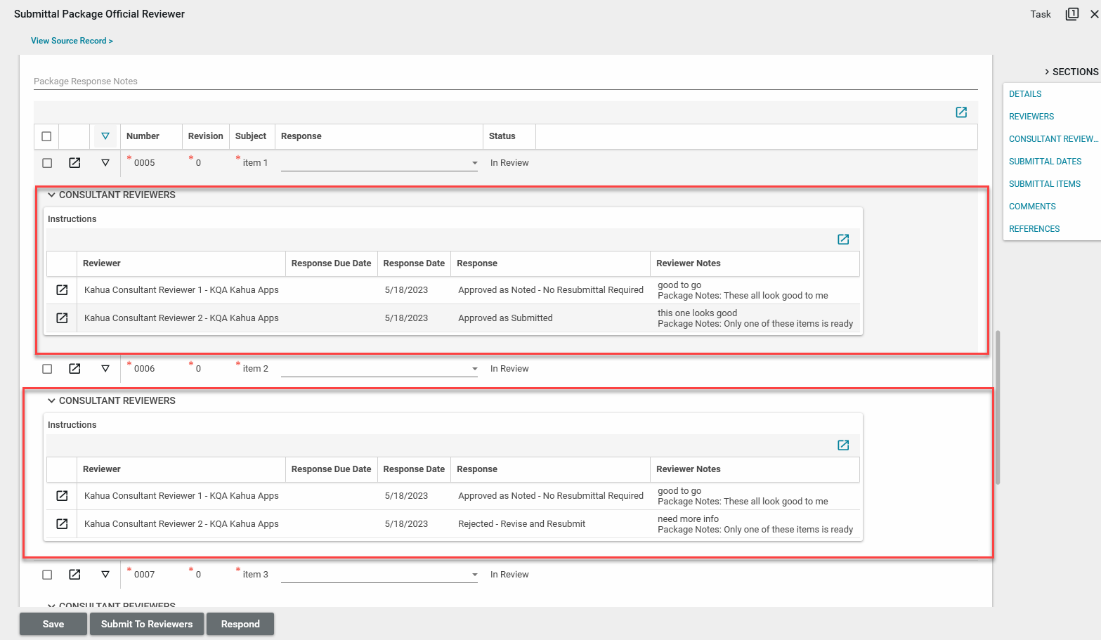Click the task window count icon
This screenshot has width=1101, height=640.
pos(1072,14)
